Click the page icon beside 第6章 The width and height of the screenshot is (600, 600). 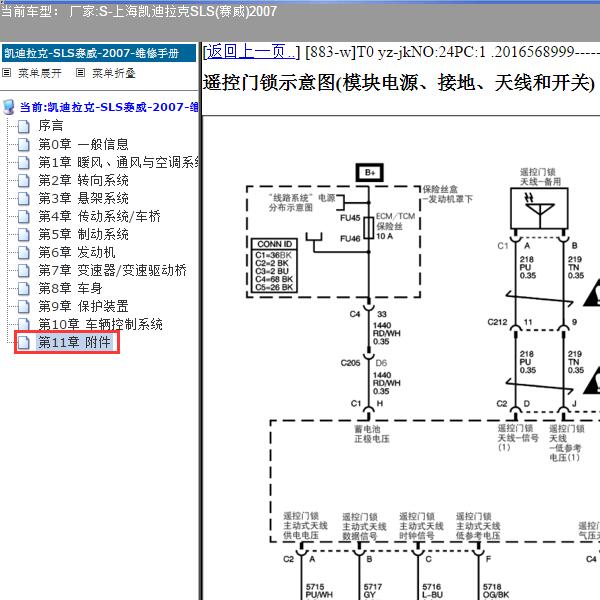click(24, 252)
